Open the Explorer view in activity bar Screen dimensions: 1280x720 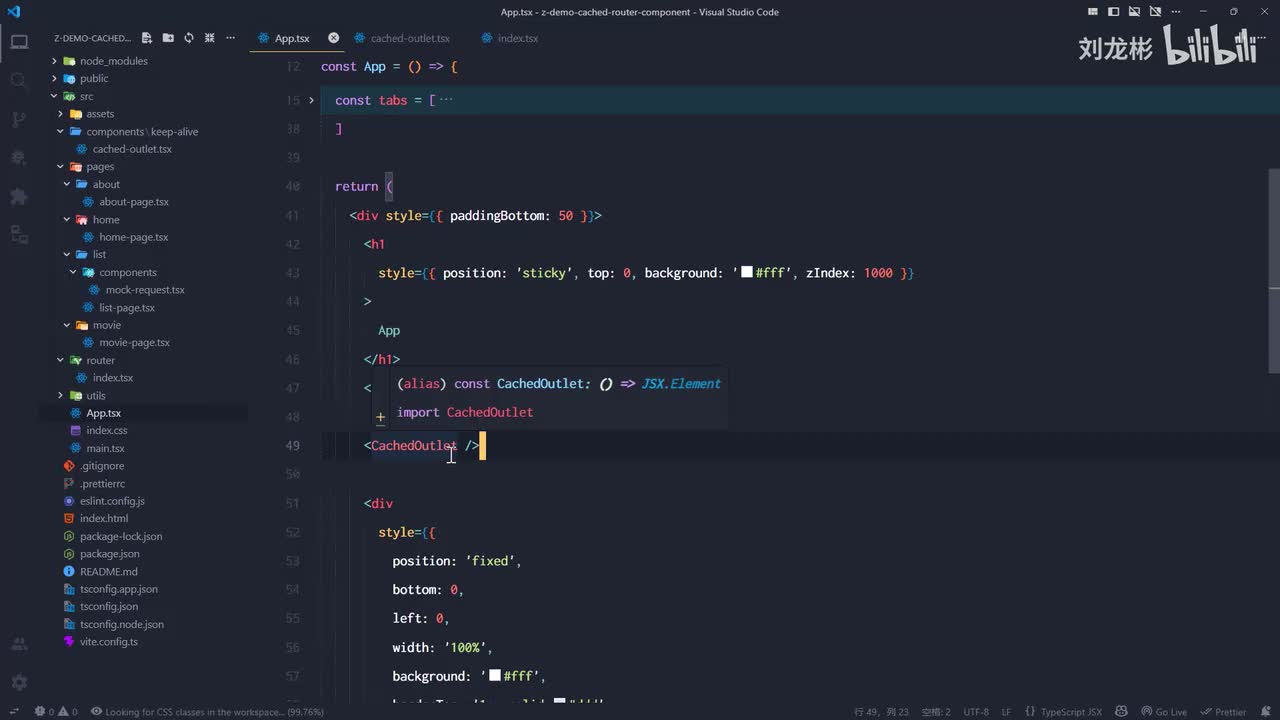[x=19, y=42]
